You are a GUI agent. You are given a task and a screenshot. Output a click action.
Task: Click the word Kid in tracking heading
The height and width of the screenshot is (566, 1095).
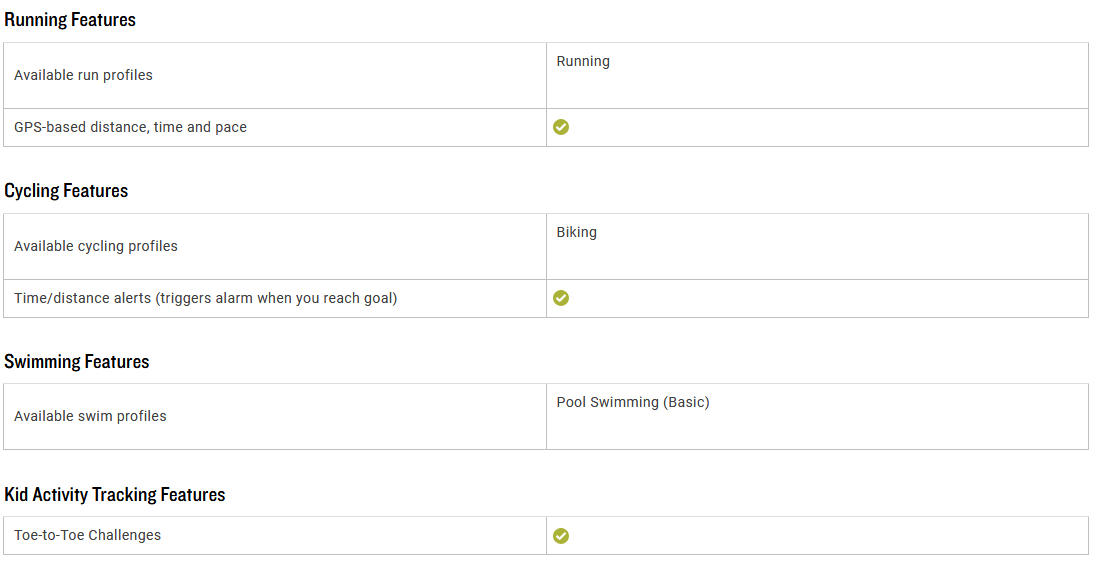[16, 495]
